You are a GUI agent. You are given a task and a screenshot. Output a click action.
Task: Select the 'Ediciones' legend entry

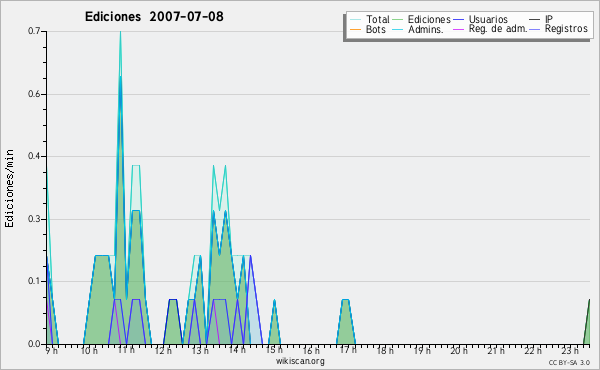pyautogui.click(x=429, y=19)
